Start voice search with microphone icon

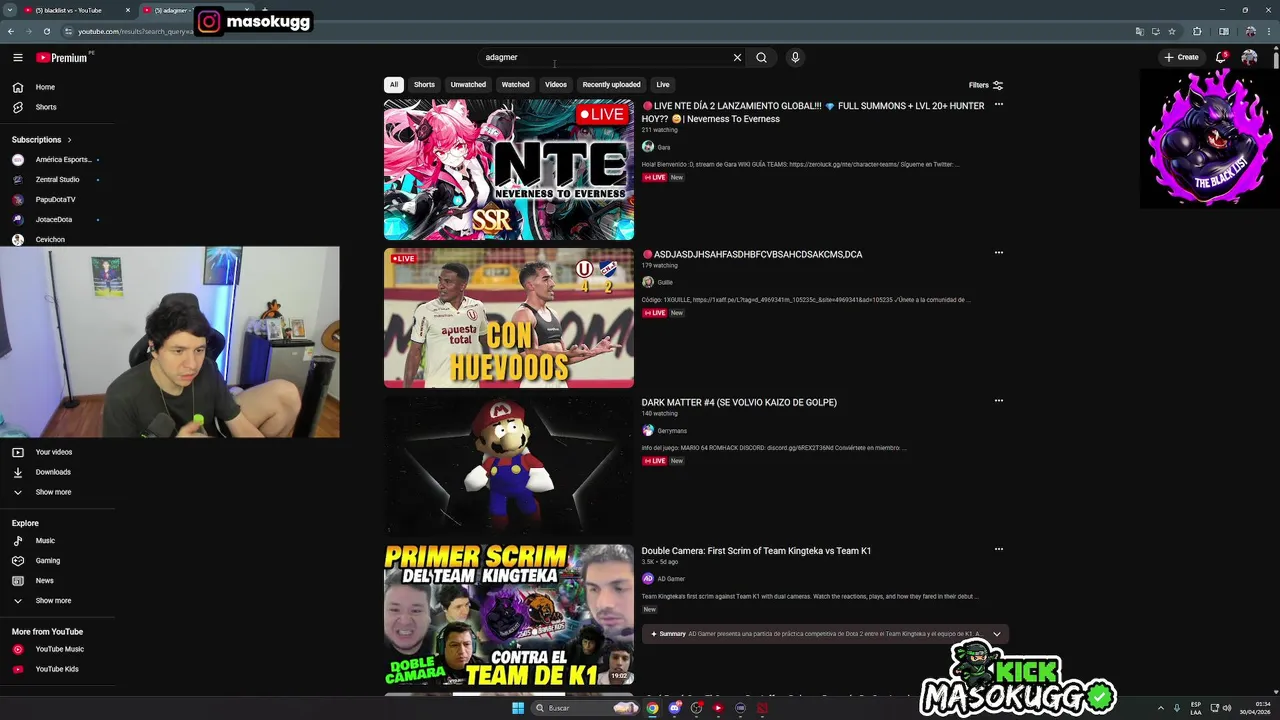pyautogui.click(x=795, y=58)
